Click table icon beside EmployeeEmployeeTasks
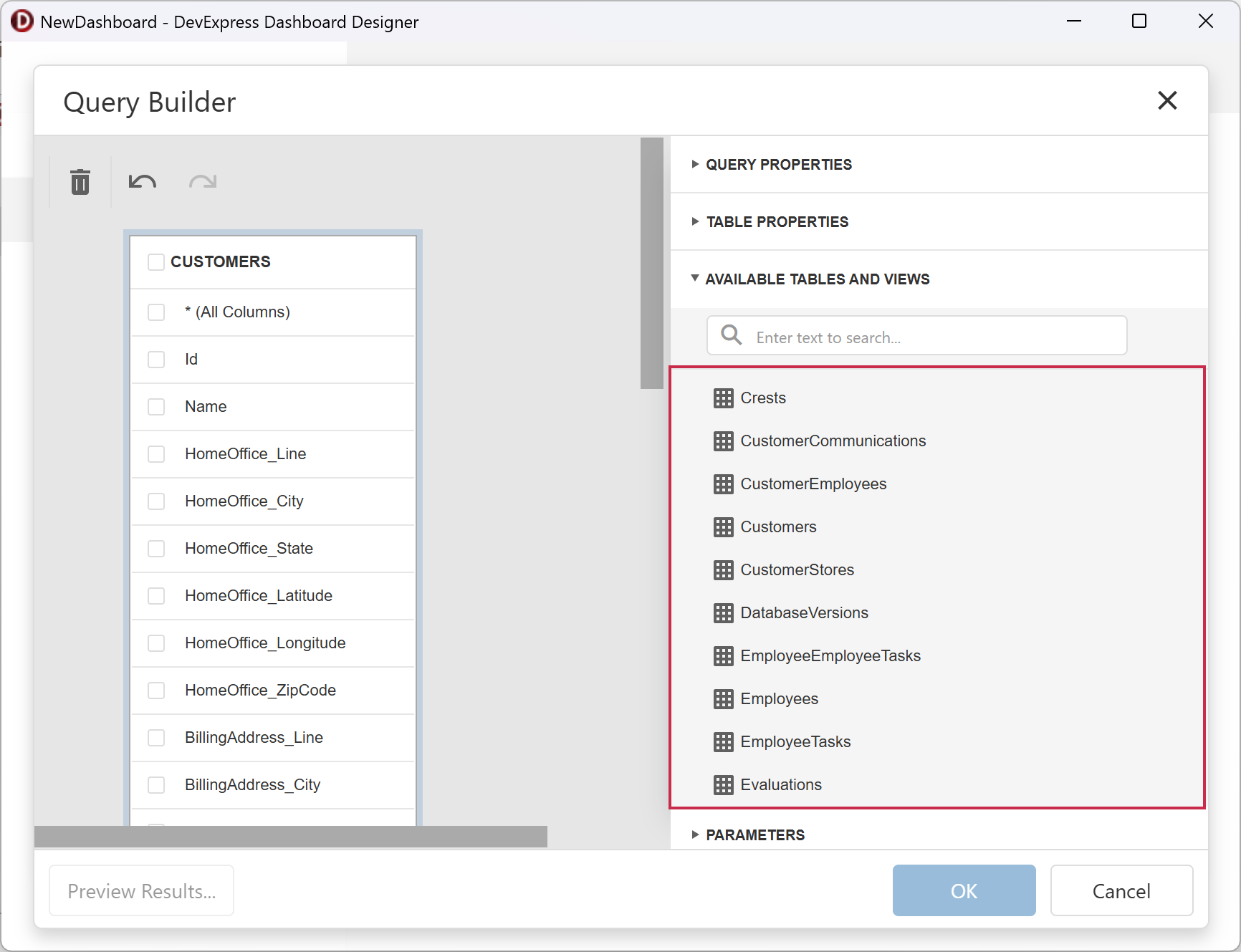 coord(723,656)
